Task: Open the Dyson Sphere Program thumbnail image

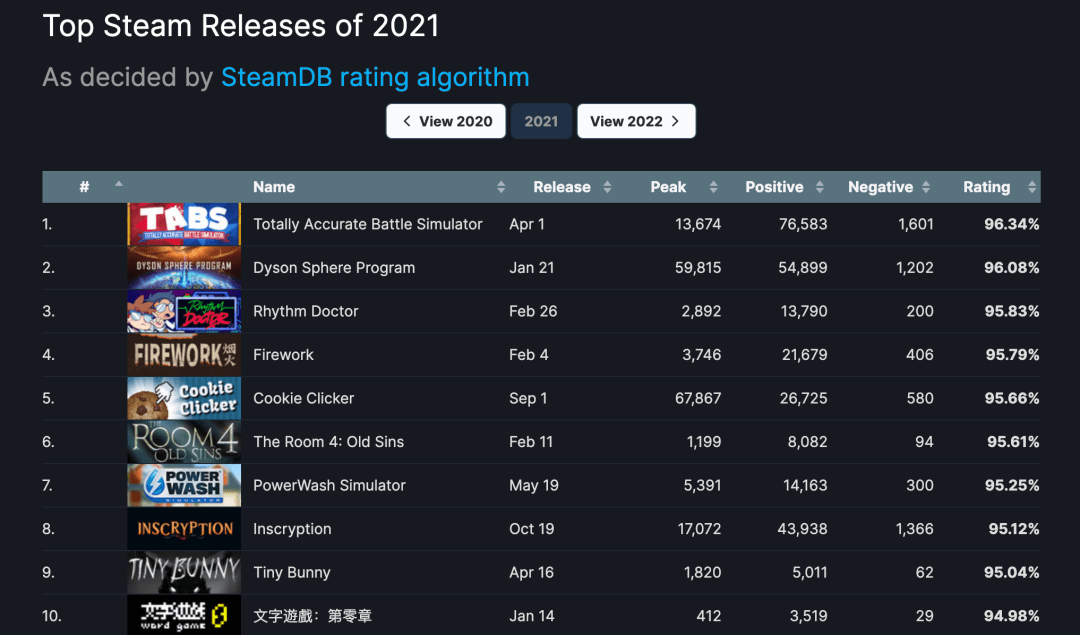Action: click(x=184, y=268)
